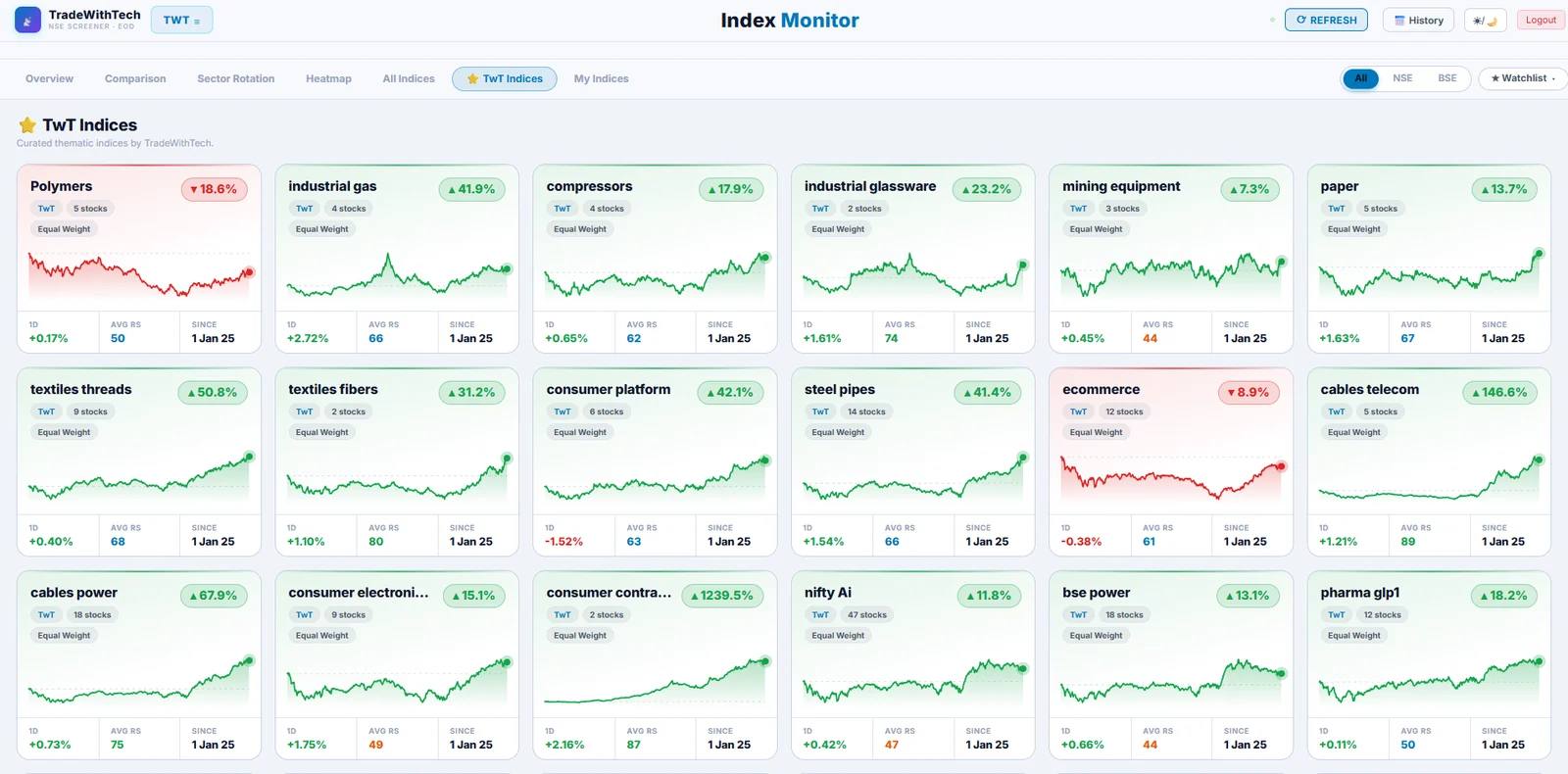Screen dimensions: 1568x774
Task: Click the cables telecom 146.6% badge
Action: [1499, 392]
